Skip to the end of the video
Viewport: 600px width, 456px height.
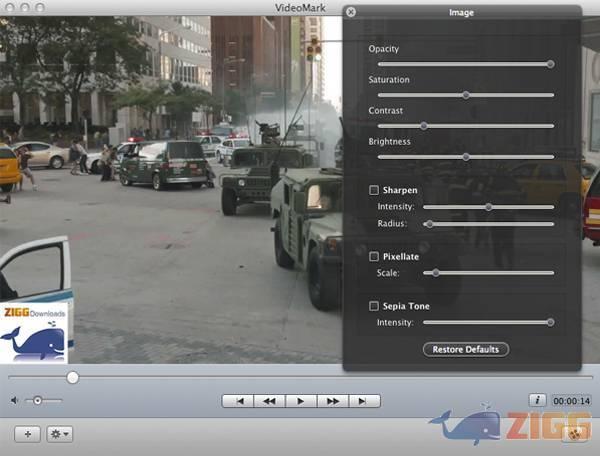(364, 401)
